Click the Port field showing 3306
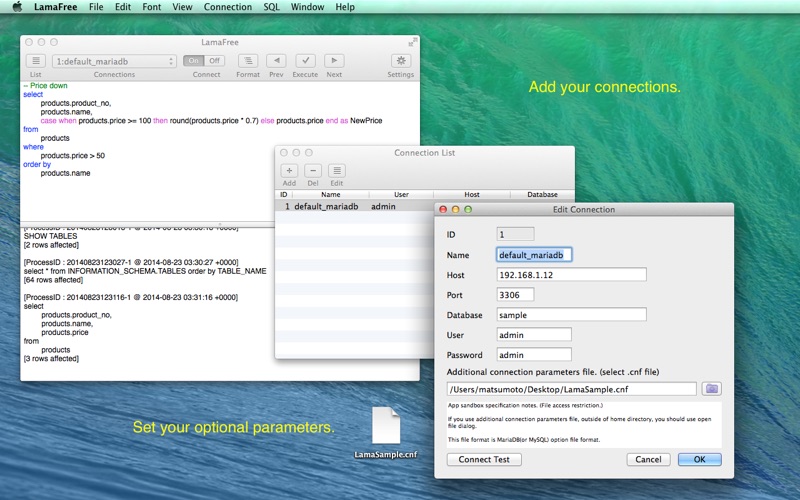Viewport: 800px width, 500px height. (x=515, y=294)
